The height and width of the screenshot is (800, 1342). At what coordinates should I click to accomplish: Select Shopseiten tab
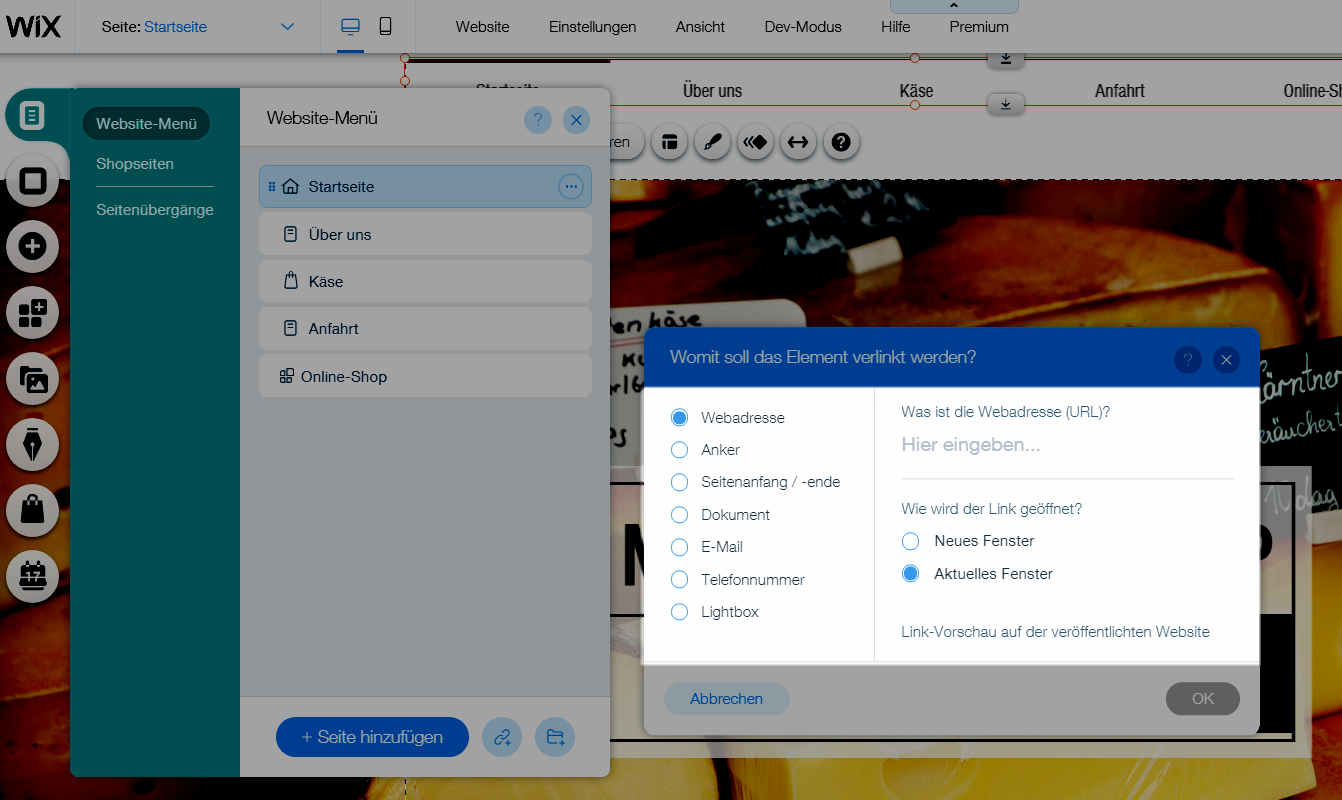(x=135, y=164)
